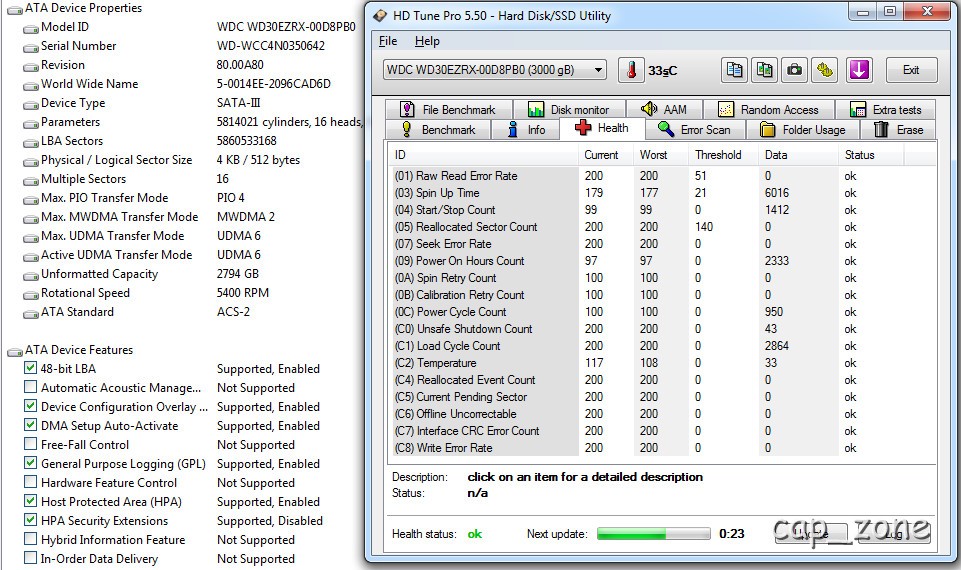Click the Rotational Speed drive icon
Screen dimensions: 961x570
click(x=31, y=294)
